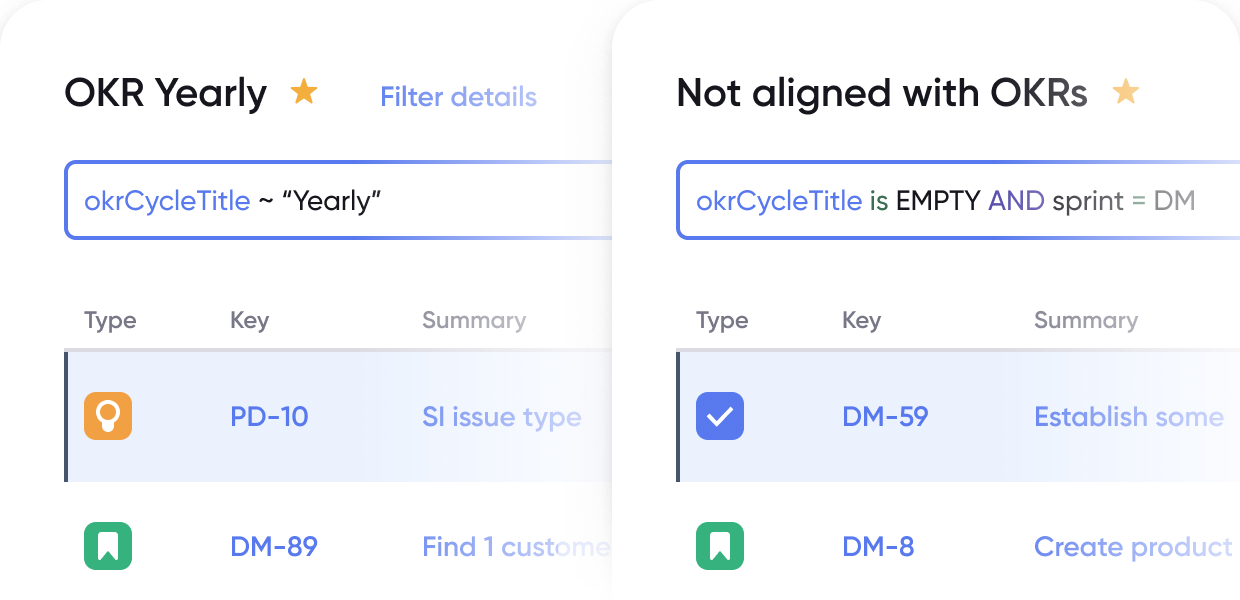Toggle favorite status of OKR Yearly filter

pos(304,91)
